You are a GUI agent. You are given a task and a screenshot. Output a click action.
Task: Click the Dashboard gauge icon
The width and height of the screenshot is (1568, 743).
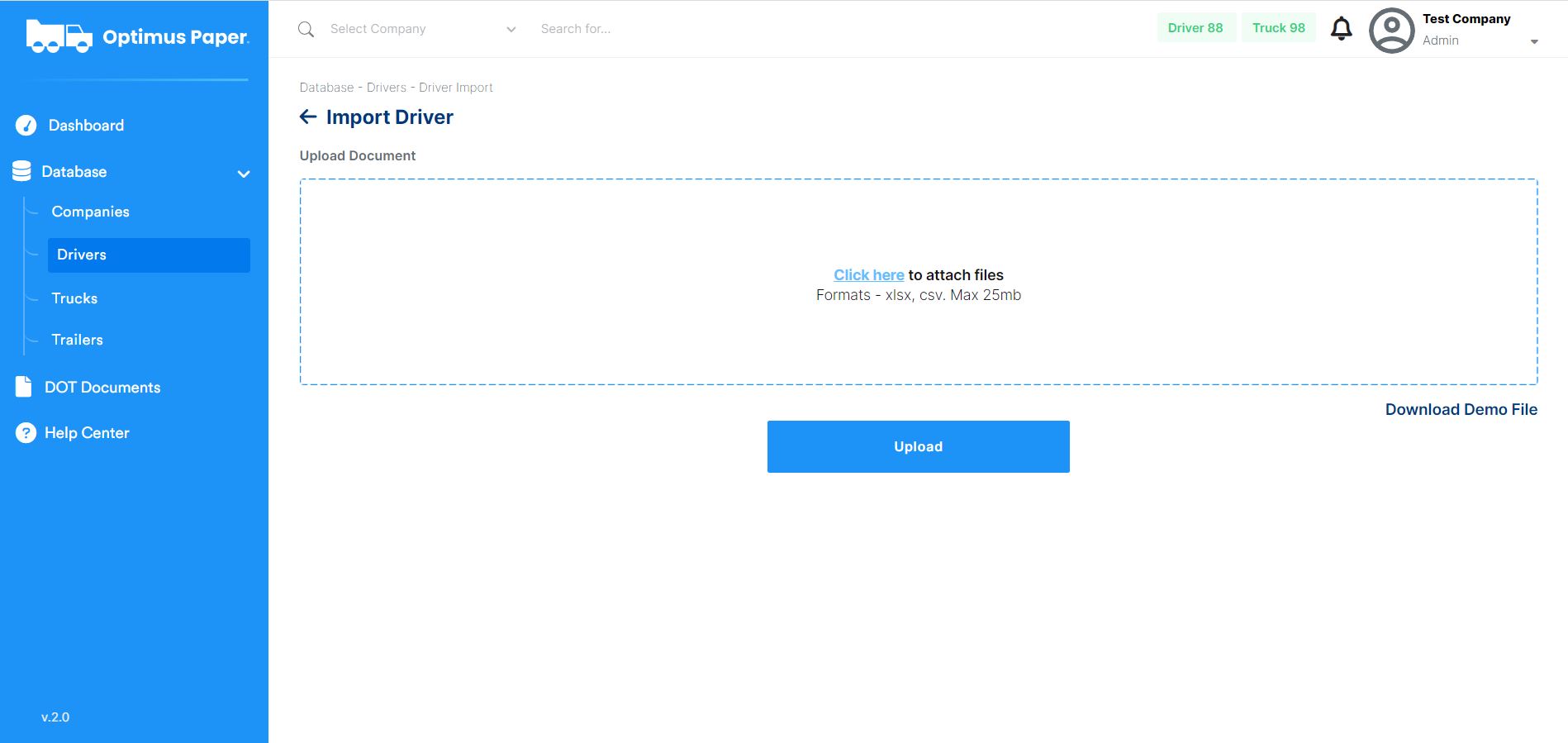pyautogui.click(x=26, y=126)
